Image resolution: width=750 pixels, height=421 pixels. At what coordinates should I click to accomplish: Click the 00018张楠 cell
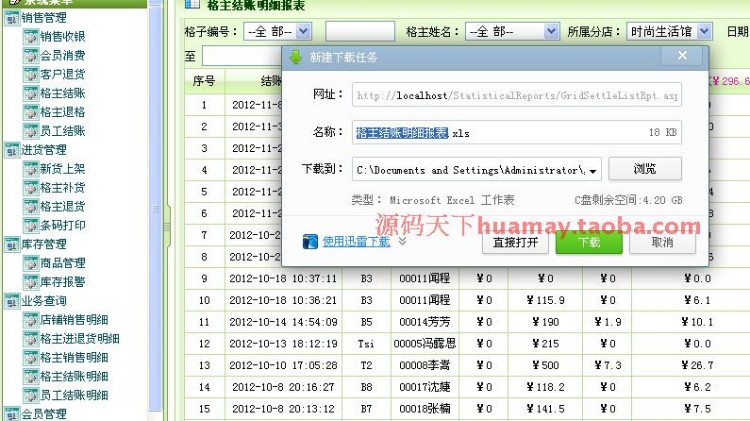[x=425, y=409]
